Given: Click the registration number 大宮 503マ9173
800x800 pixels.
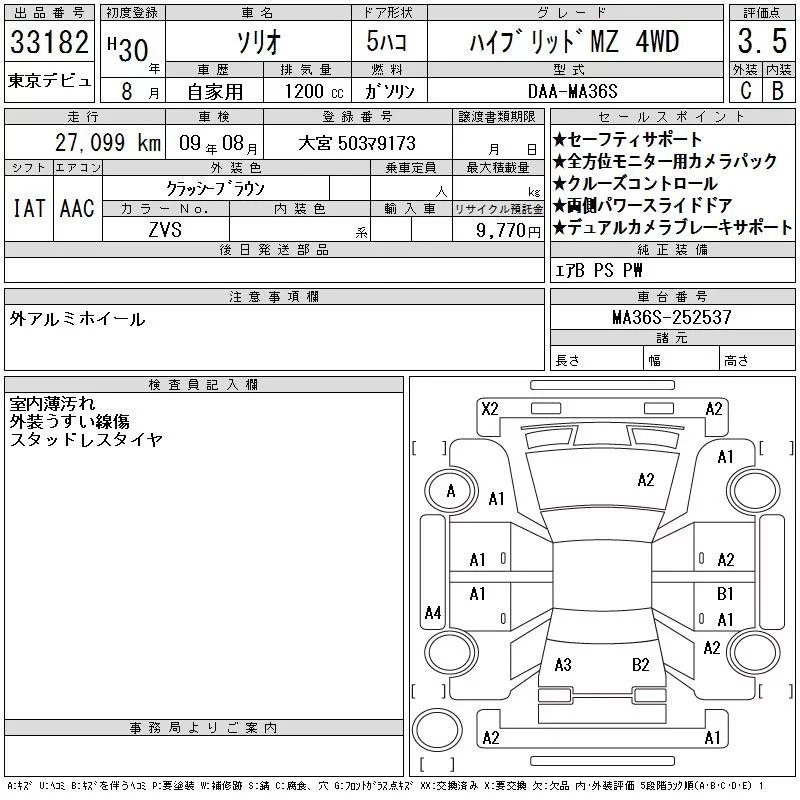Looking at the screenshot, I should [357, 144].
